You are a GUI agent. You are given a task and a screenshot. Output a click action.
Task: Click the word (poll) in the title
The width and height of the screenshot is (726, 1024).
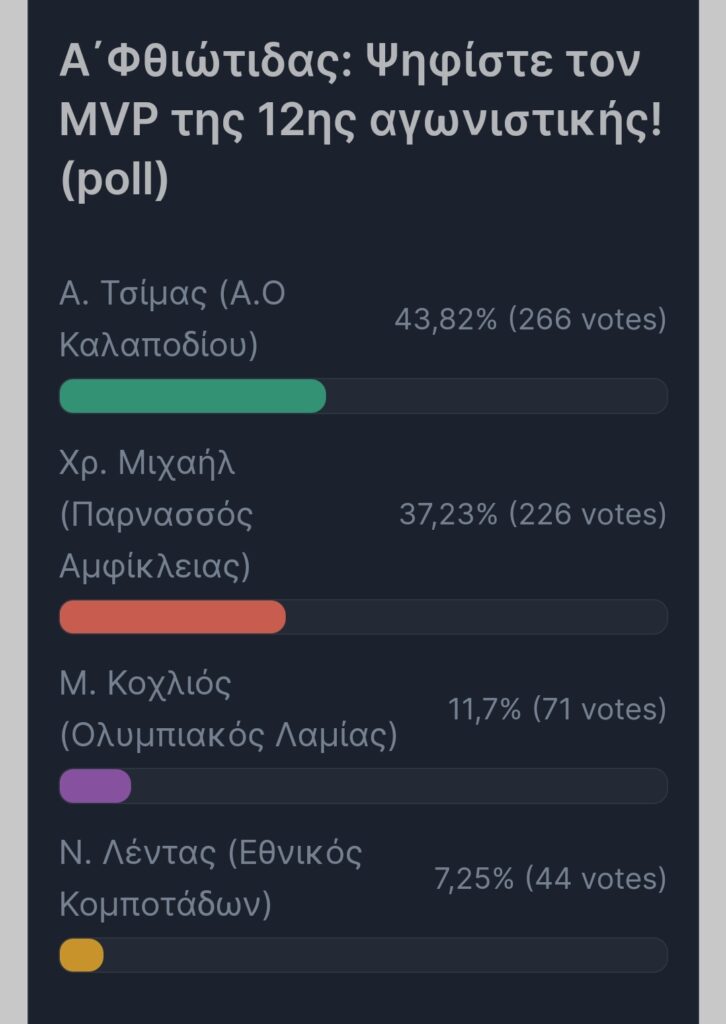click(114, 180)
